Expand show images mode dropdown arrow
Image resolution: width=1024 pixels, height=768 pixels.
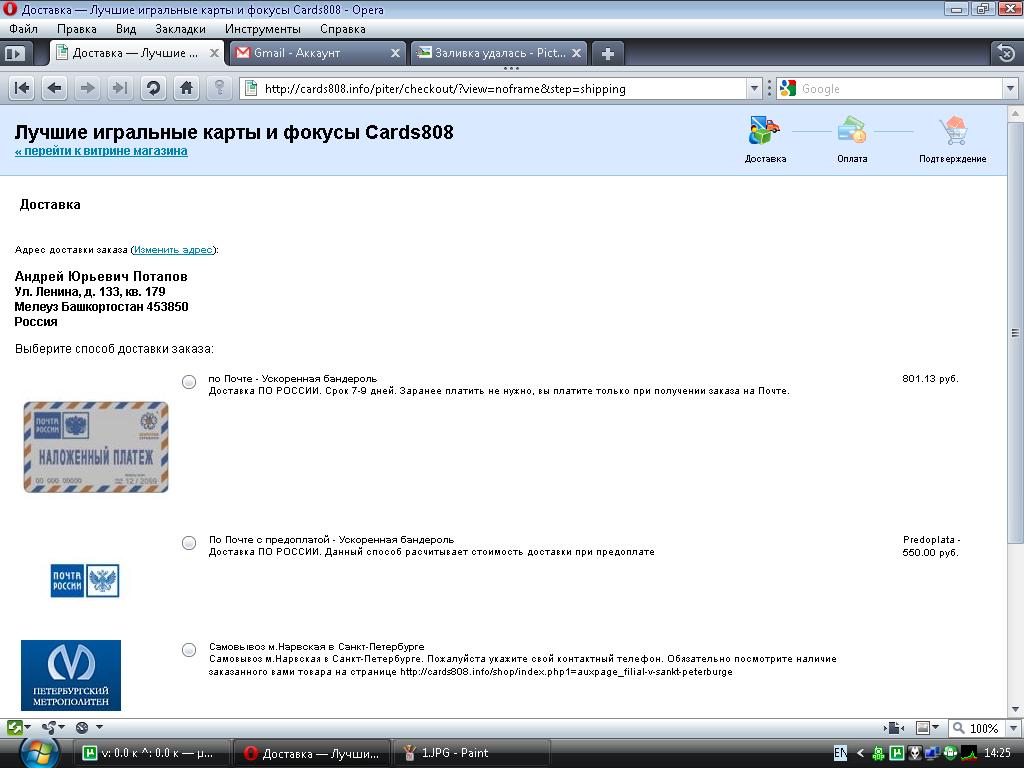tap(936, 728)
